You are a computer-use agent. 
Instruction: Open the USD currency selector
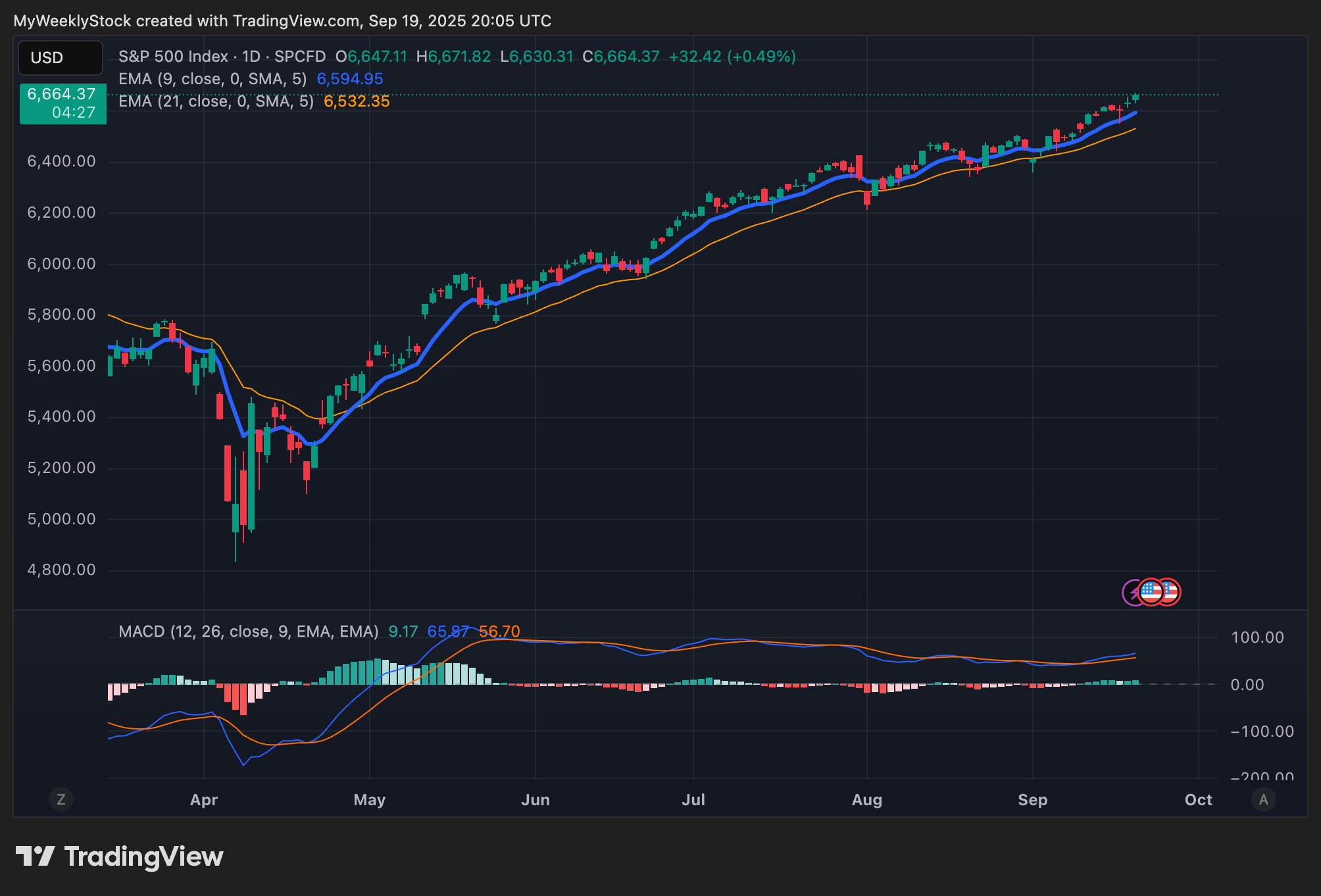point(60,58)
